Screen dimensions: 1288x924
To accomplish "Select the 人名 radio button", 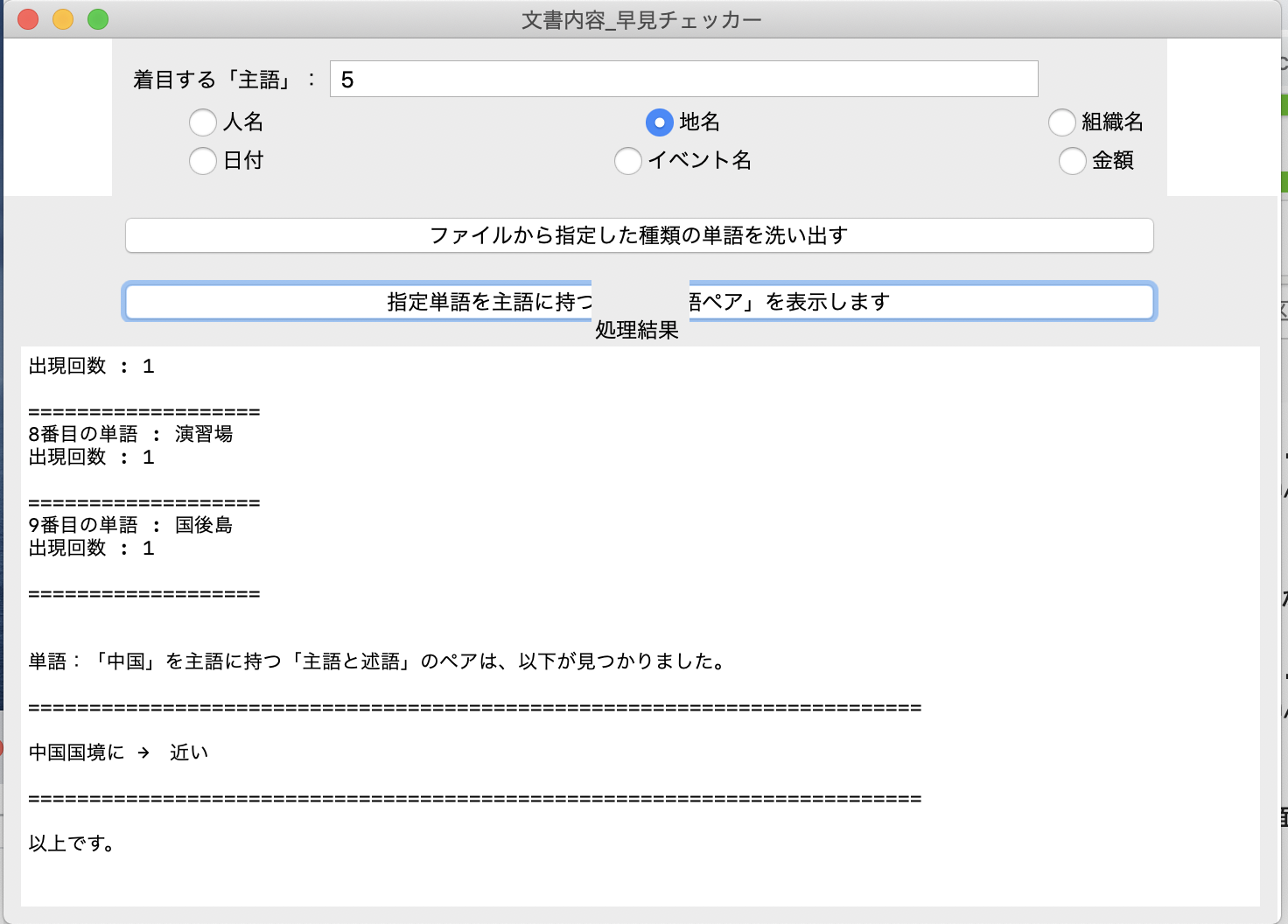I will pos(203,122).
